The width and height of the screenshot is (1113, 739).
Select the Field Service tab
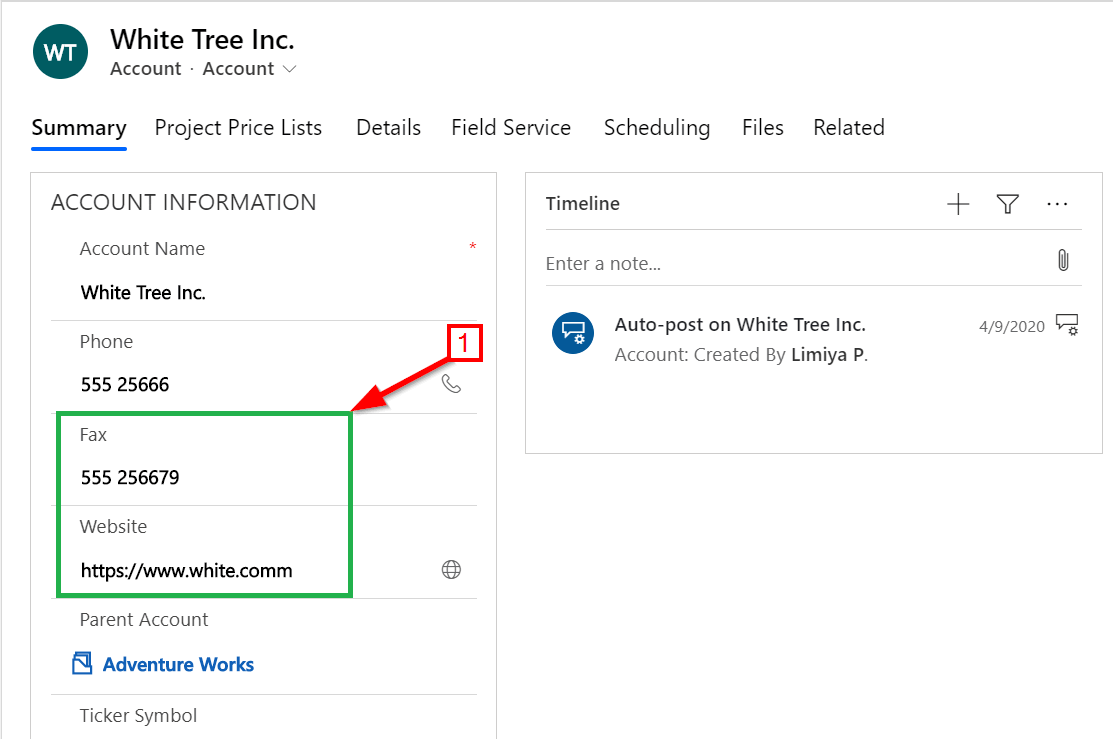click(x=511, y=128)
